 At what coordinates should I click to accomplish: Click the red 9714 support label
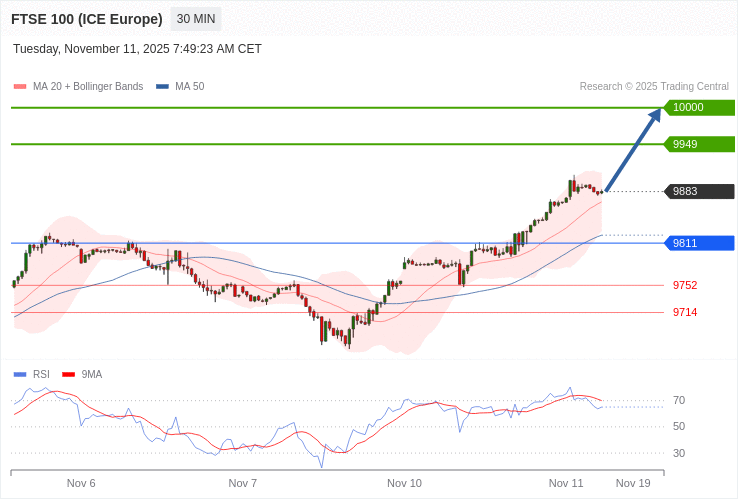pyautogui.click(x=685, y=312)
